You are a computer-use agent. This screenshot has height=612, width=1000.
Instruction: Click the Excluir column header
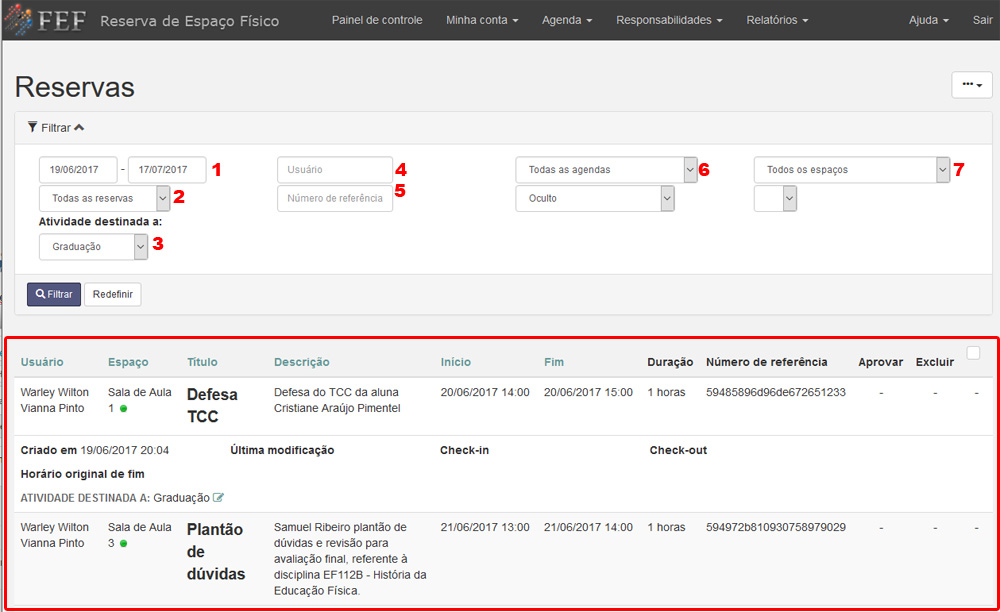pyautogui.click(x=934, y=361)
